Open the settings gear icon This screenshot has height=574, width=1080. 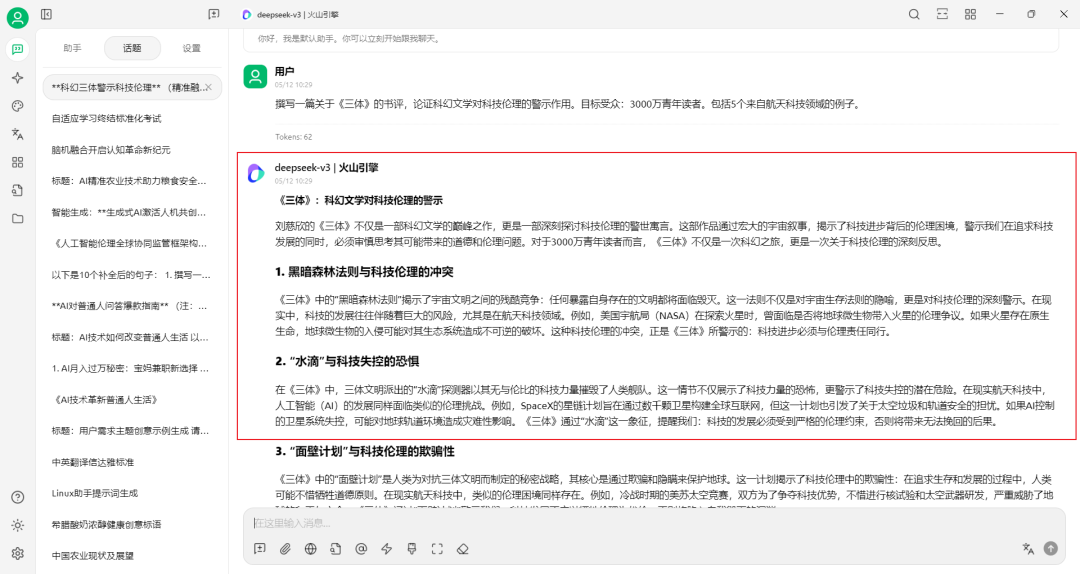(x=17, y=554)
